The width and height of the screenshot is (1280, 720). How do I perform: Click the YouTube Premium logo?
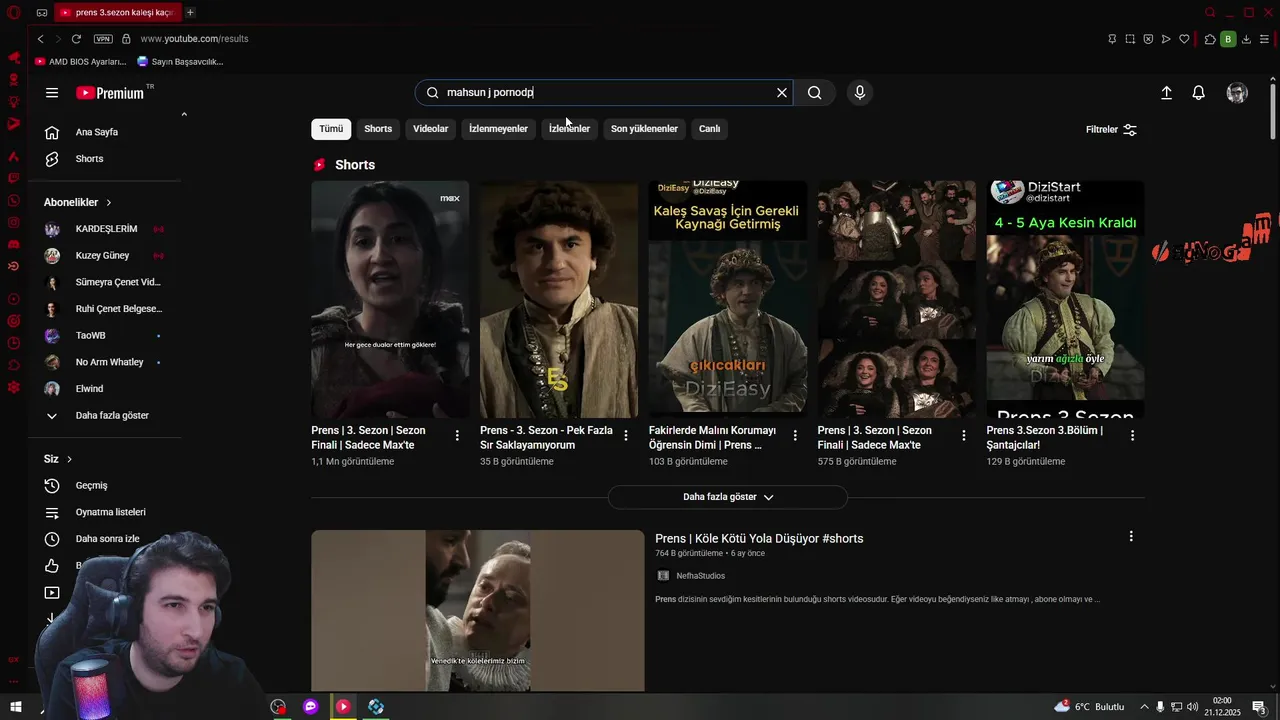point(111,93)
